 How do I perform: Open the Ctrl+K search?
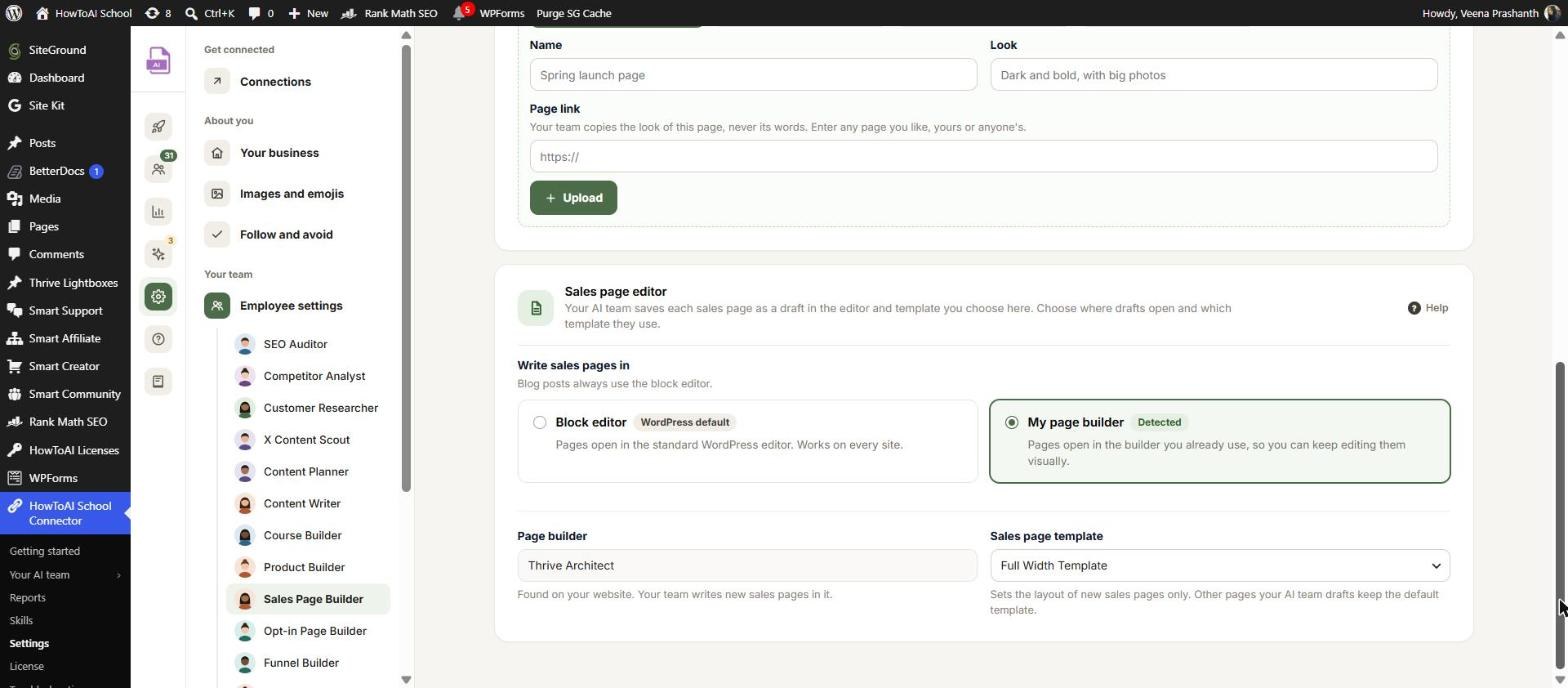tap(209, 13)
